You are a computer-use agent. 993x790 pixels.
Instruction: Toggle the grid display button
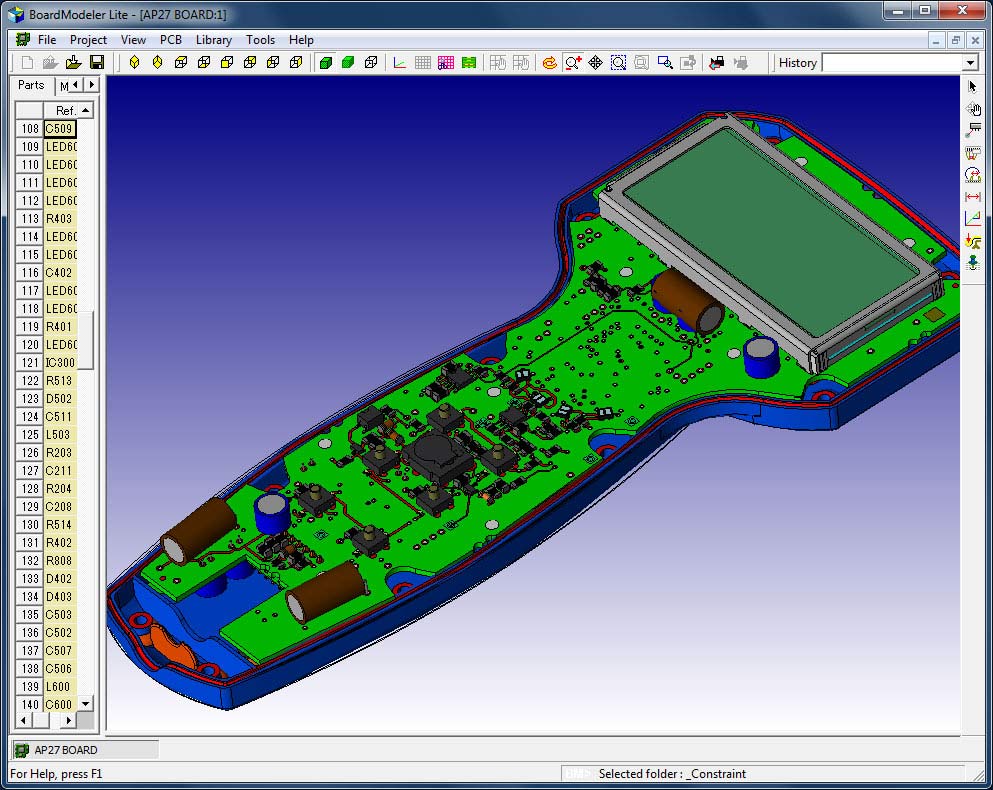(x=423, y=62)
